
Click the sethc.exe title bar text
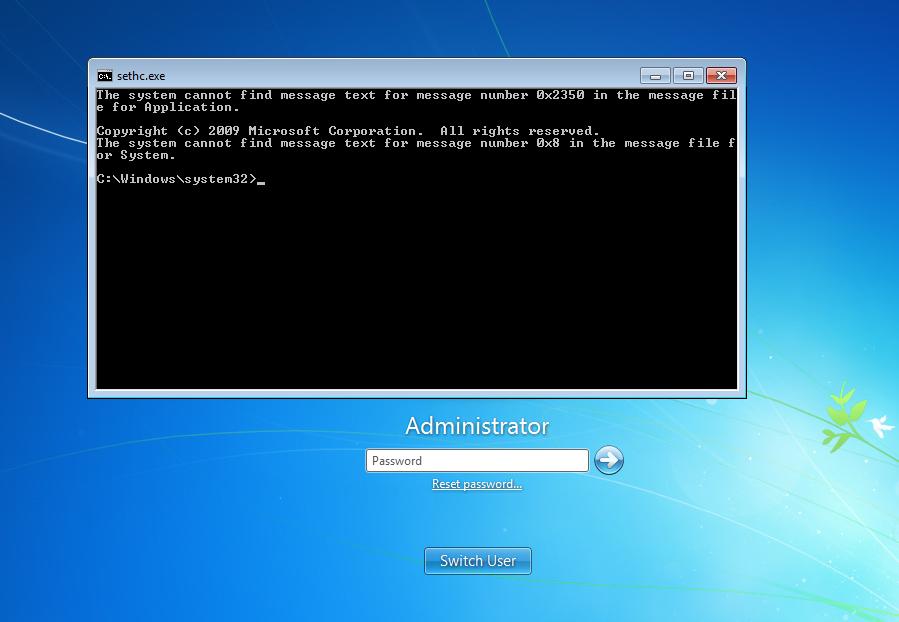click(x=141, y=76)
